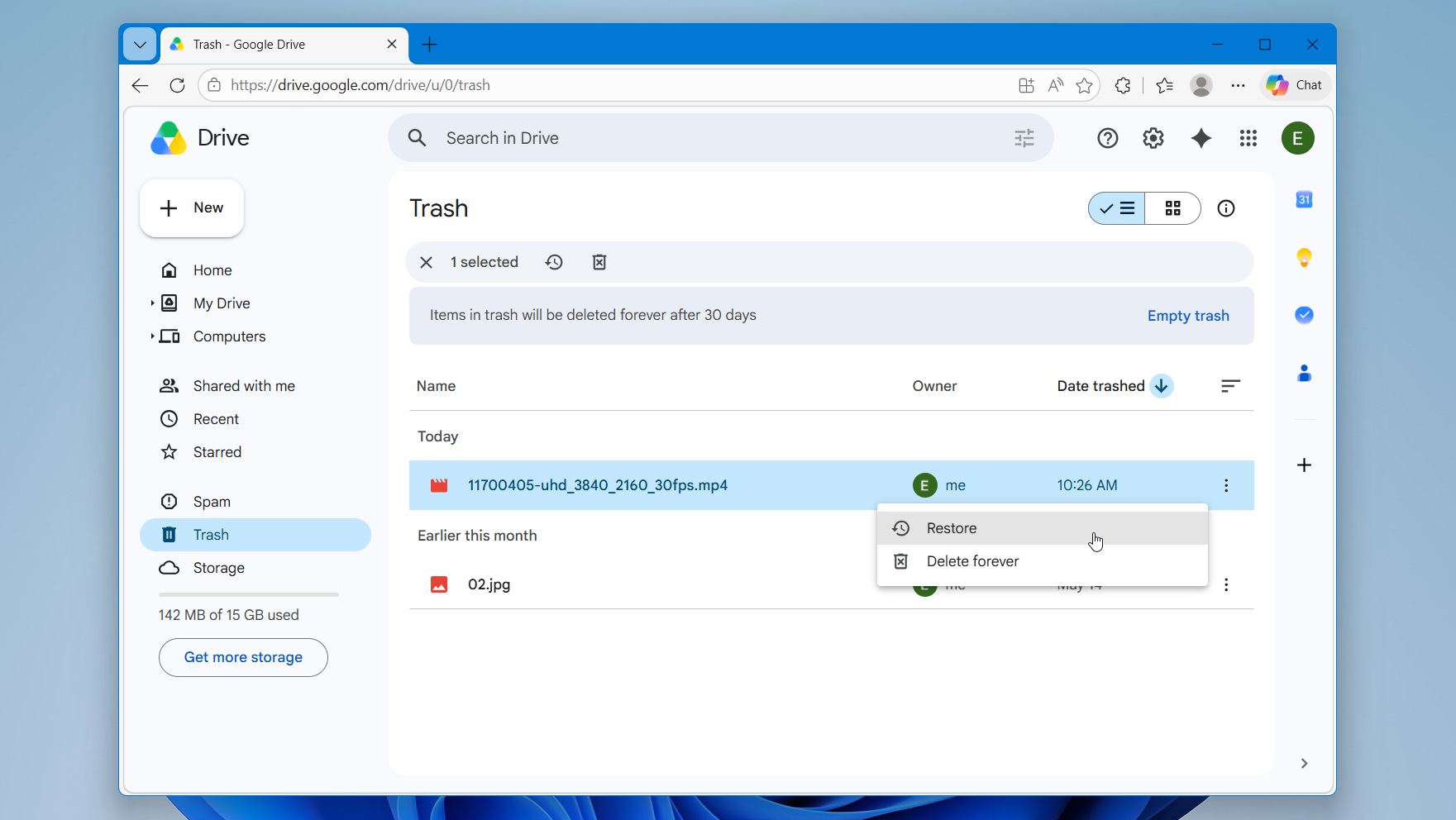Open more actions for 02.jpg
The width and height of the screenshot is (1456, 820).
click(1226, 584)
